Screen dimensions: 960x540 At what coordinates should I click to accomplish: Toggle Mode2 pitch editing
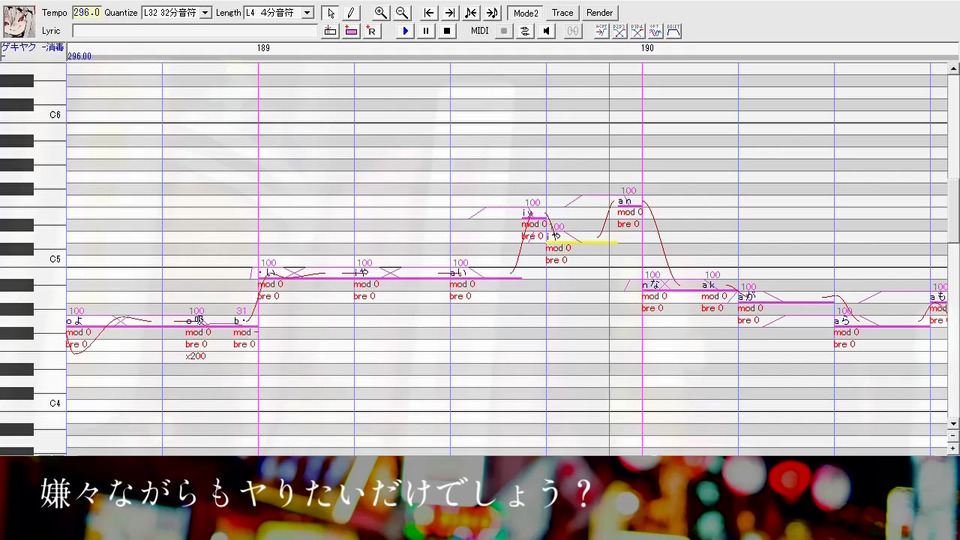tap(525, 13)
